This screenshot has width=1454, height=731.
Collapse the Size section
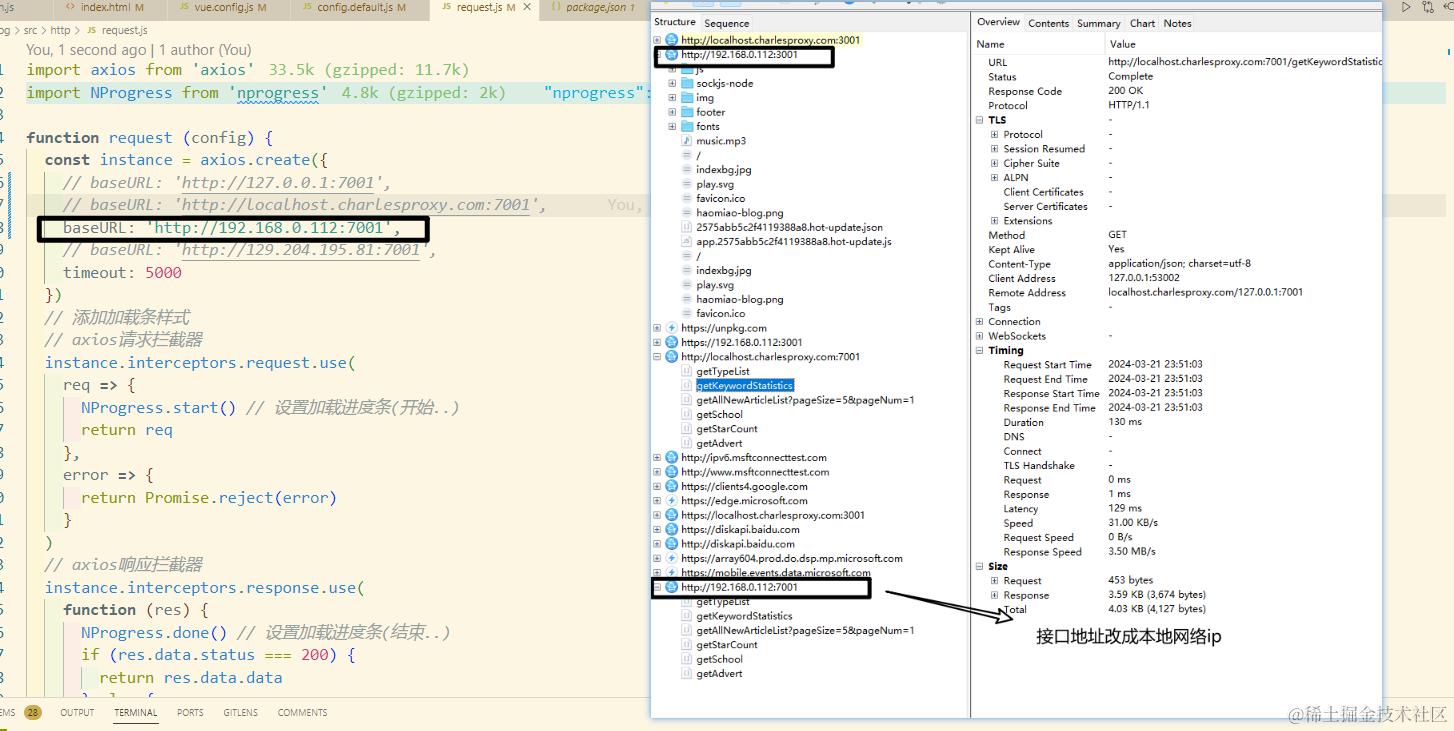[980, 566]
